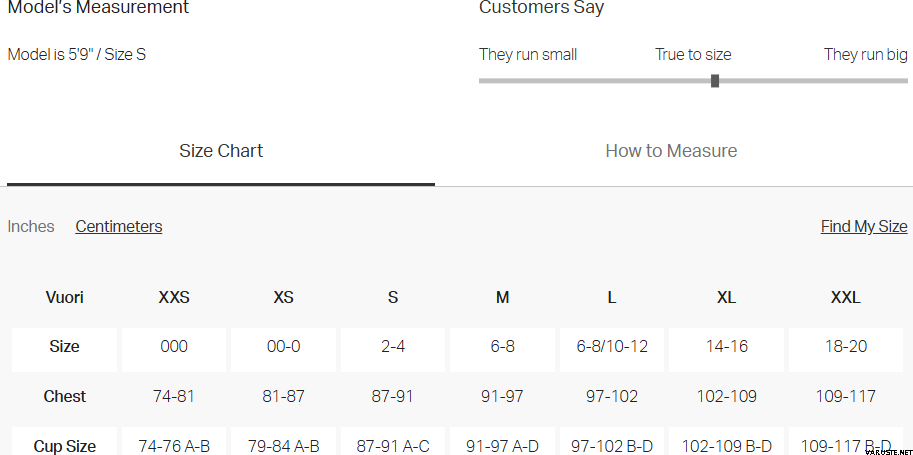Viewport: 913px width, 455px height.
Task: Click the XL column header
Action: coord(726,297)
